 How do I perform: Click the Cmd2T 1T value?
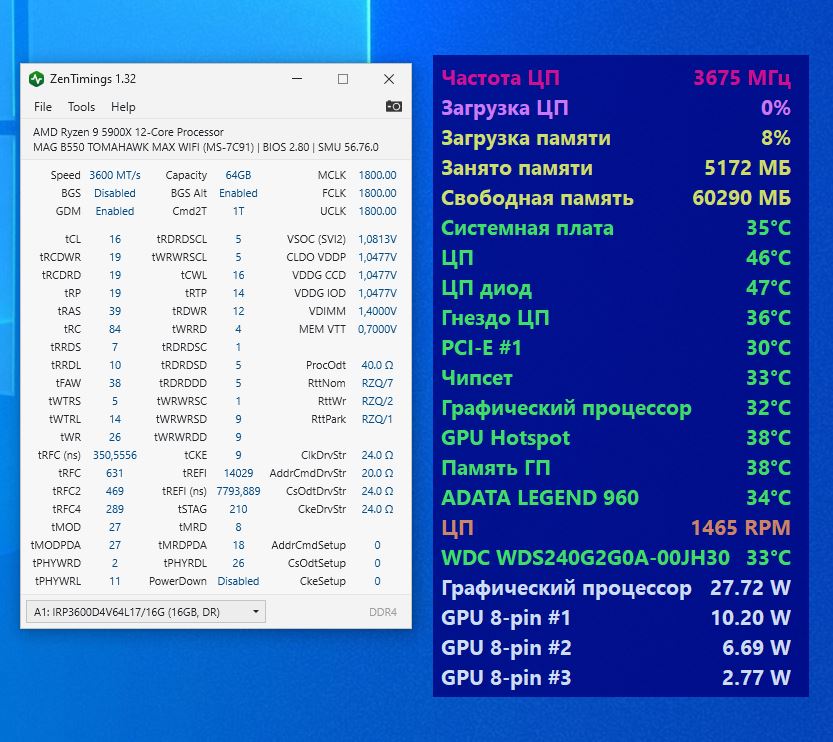238,211
